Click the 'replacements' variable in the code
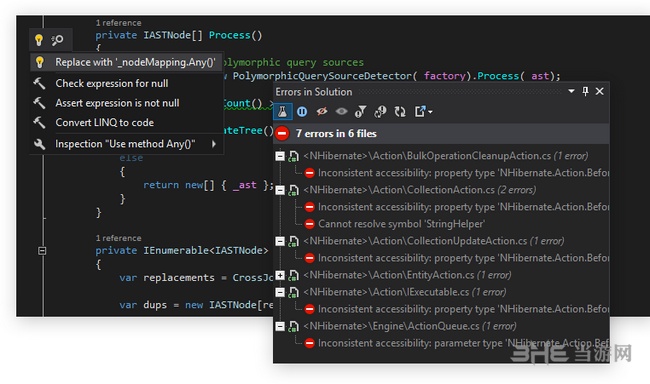Screen dimensions: 650x384 179,277
